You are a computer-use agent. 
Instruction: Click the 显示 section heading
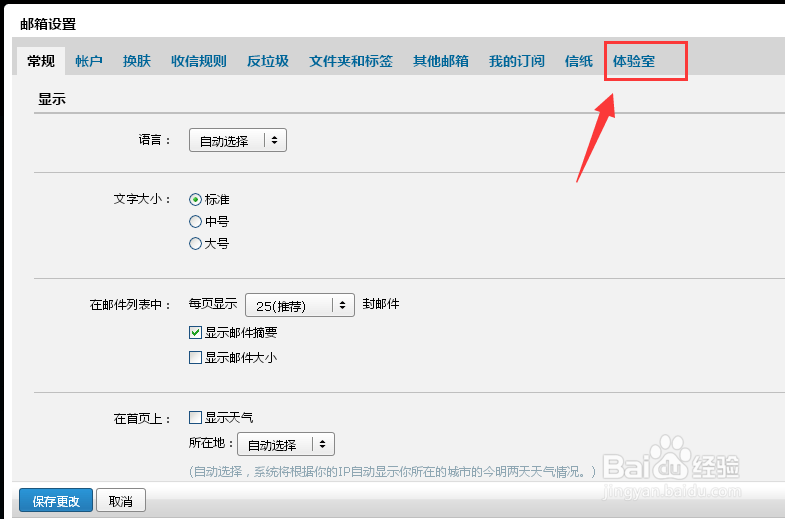point(52,99)
